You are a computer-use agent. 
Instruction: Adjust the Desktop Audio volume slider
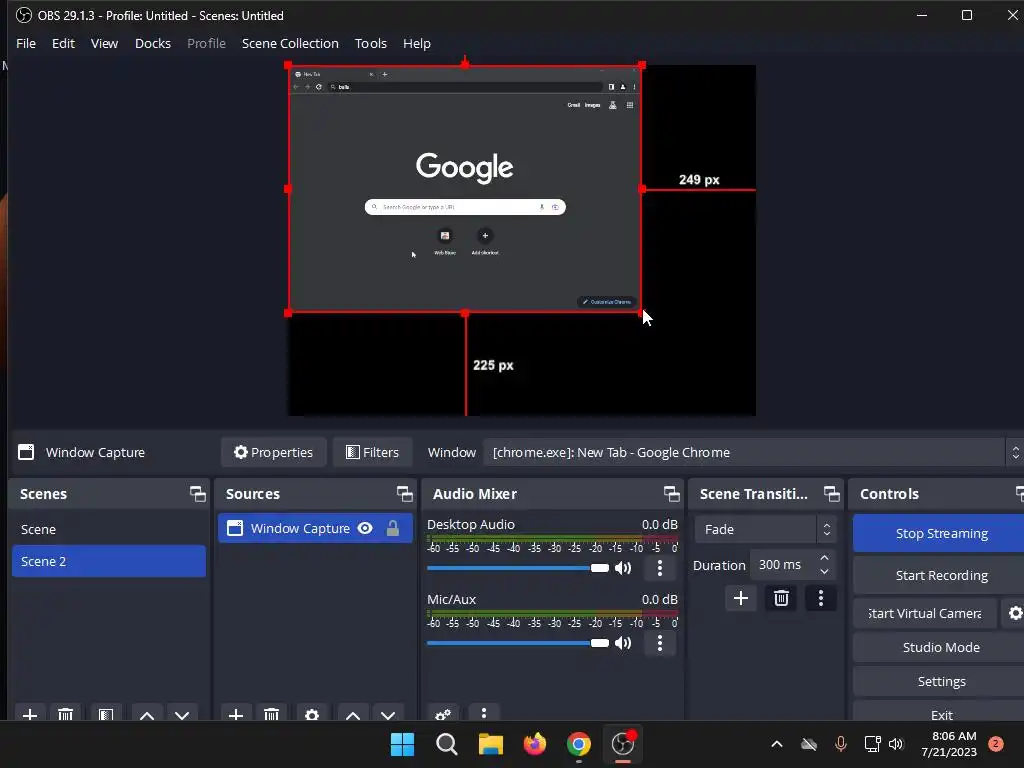click(x=518, y=568)
